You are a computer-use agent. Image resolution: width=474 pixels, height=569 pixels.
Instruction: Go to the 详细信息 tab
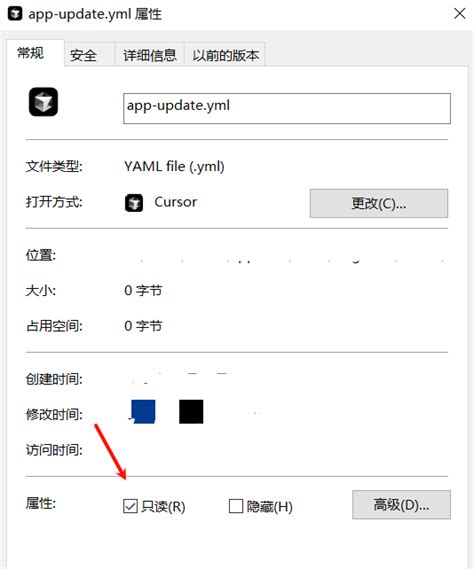150,55
